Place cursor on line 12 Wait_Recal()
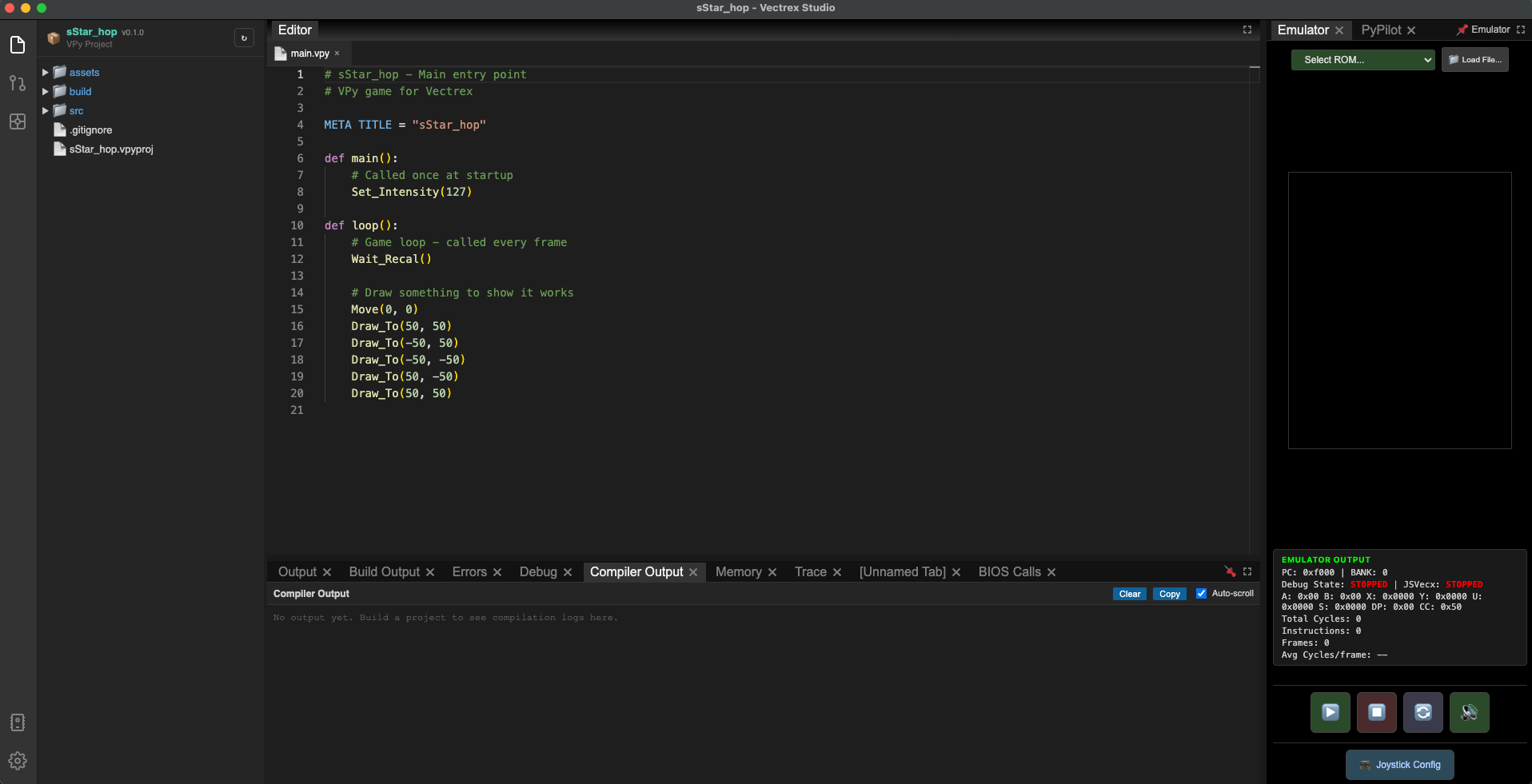Image resolution: width=1532 pixels, height=784 pixels. coord(391,259)
